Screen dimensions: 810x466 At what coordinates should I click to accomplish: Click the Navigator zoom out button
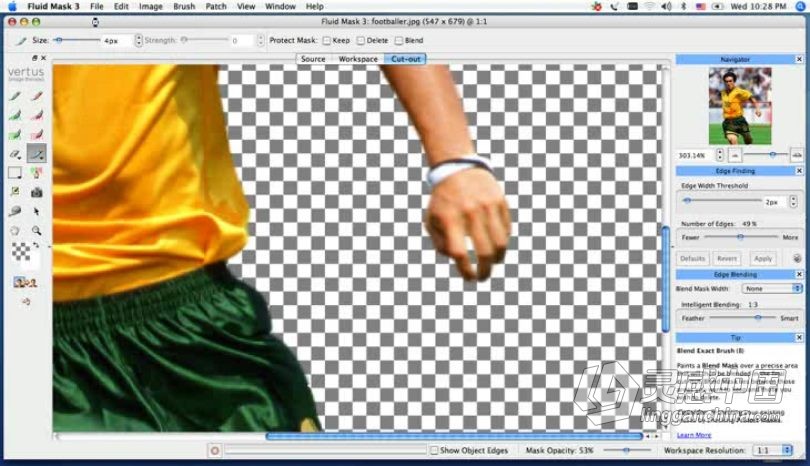[x=735, y=154]
